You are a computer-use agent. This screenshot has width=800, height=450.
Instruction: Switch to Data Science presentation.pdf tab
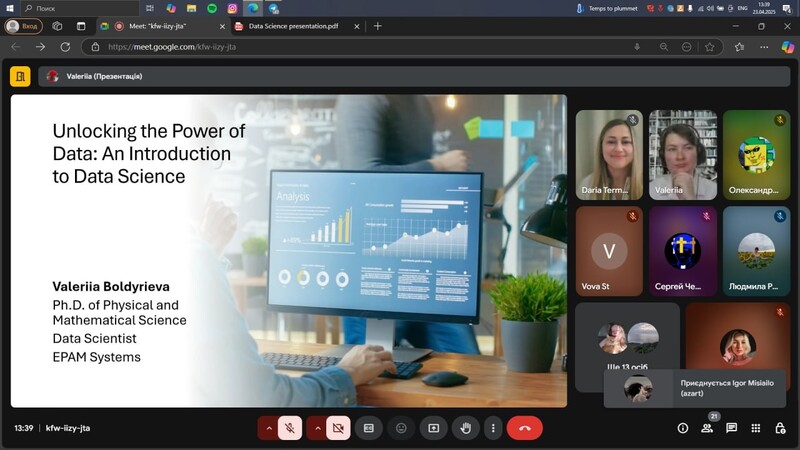293,26
